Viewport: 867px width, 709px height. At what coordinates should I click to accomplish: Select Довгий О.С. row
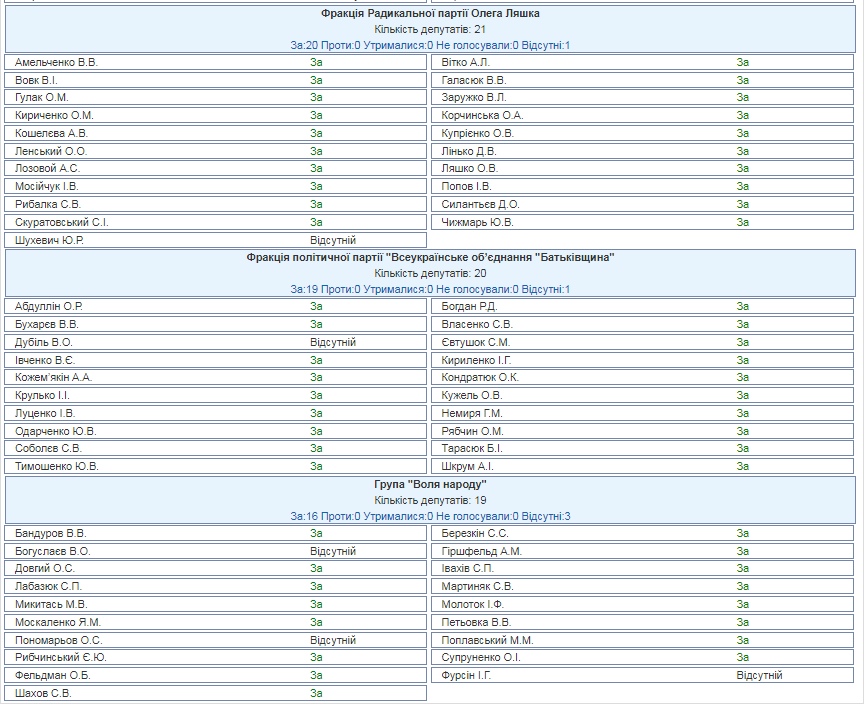point(216,569)
